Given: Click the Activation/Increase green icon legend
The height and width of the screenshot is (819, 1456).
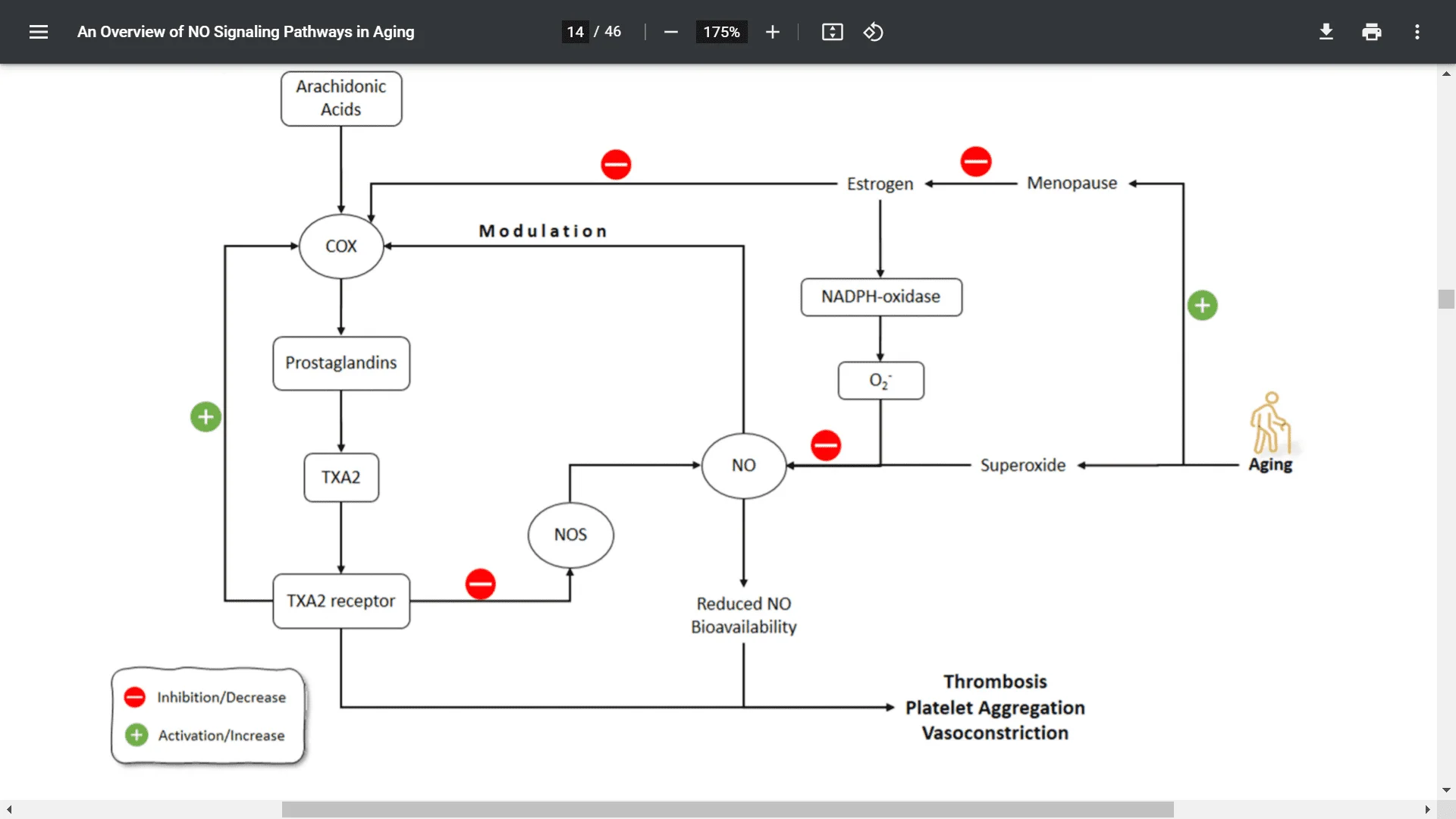Looking at the screenshot, I should (137, 733).
